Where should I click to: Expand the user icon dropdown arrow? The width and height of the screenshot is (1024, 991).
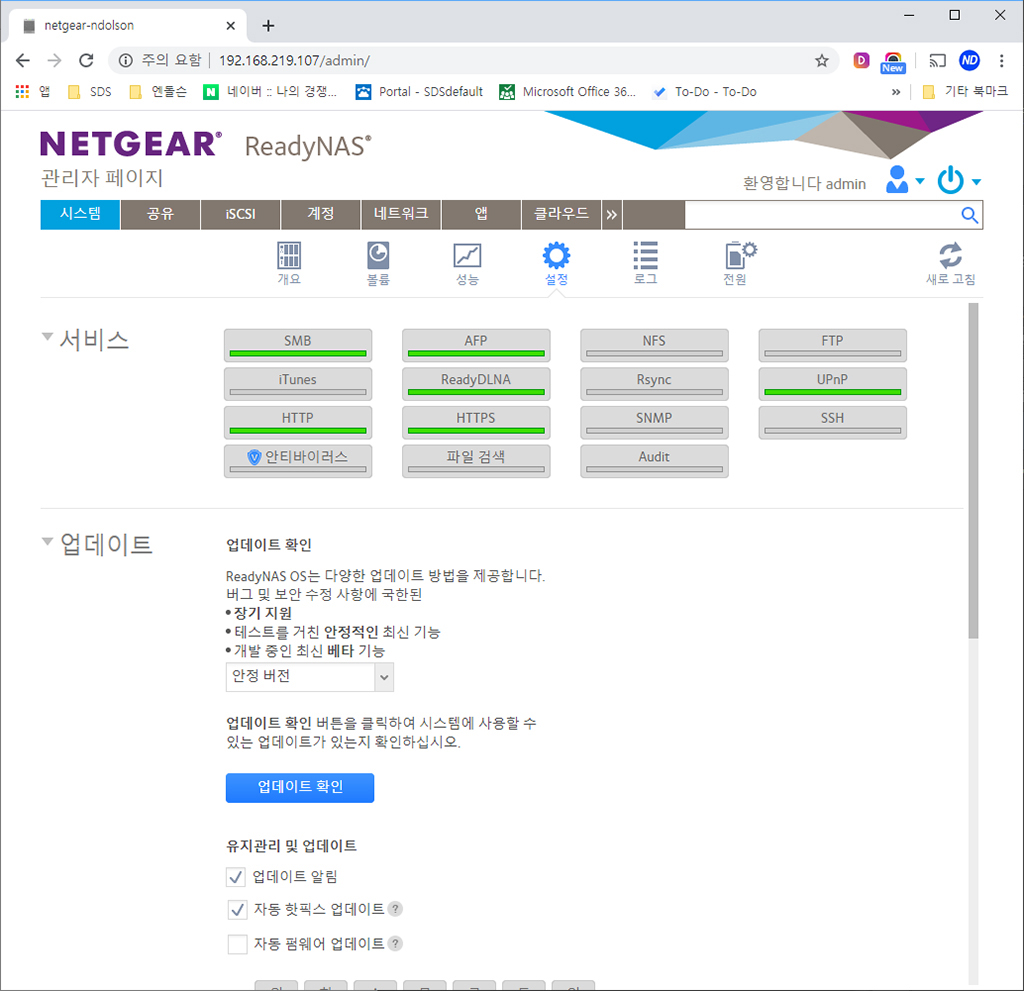pos(920,181)
